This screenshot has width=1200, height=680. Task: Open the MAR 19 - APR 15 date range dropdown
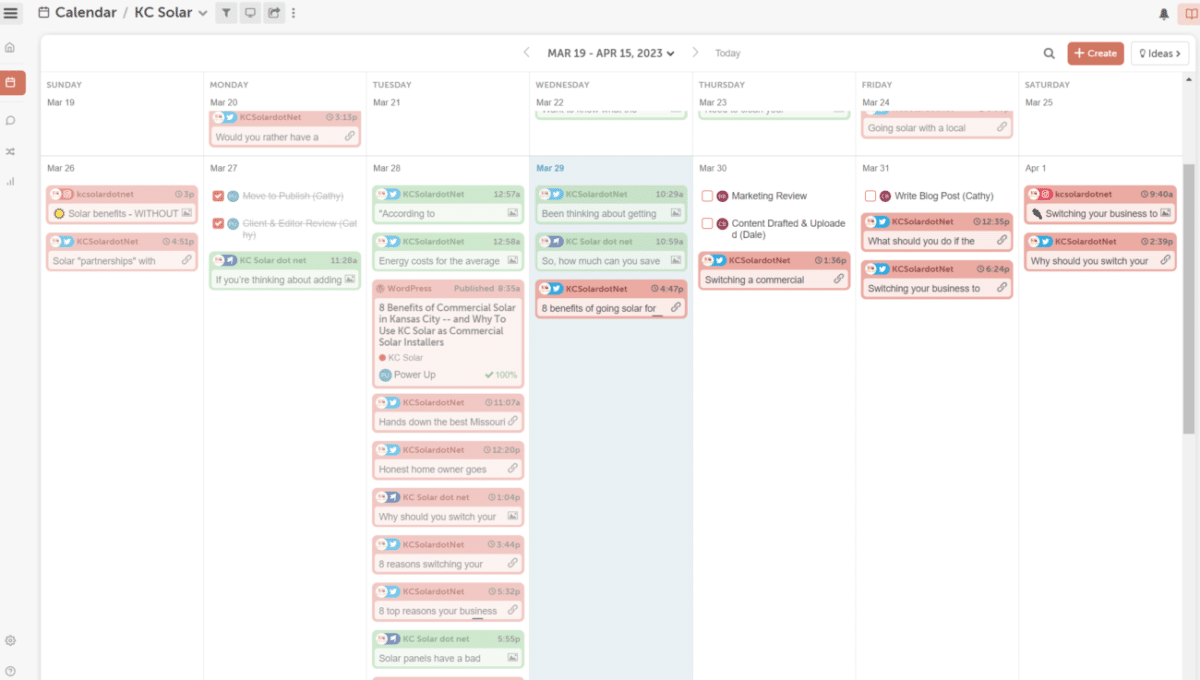610,52
